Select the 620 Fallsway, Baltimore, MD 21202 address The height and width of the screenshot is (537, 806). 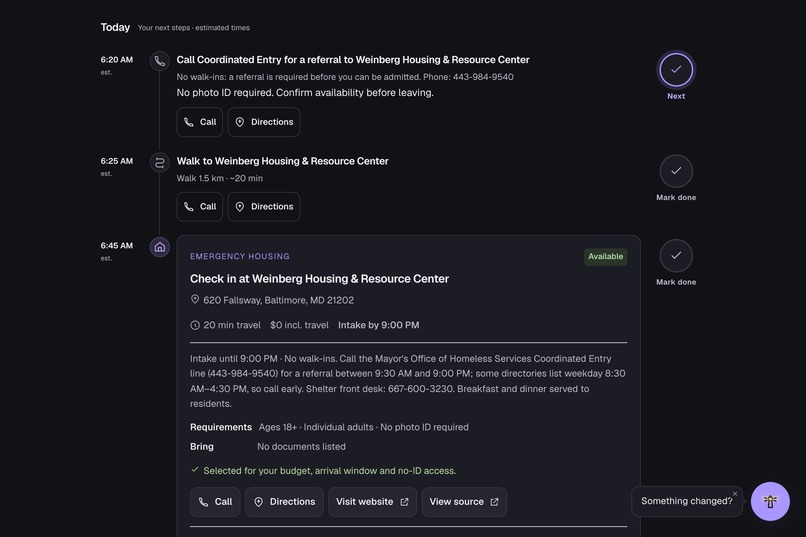pos(279,300)
